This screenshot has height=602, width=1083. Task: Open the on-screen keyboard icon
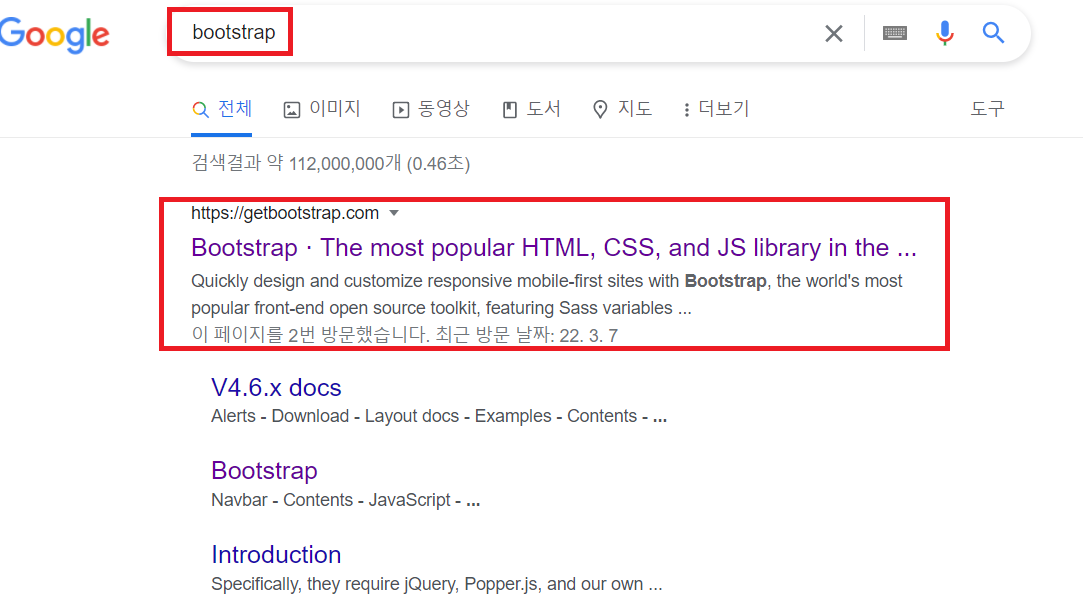coord(894,33)
